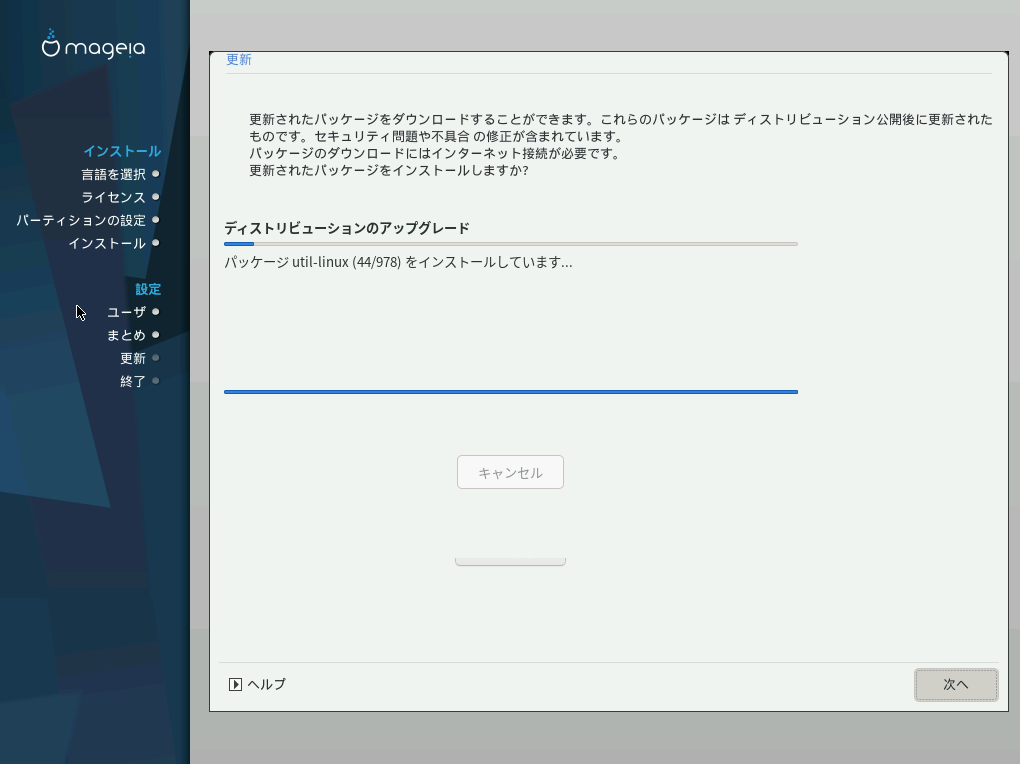Click the bullet beside ユーザ
The image size is (1020, 764).
tap(156, 312)
